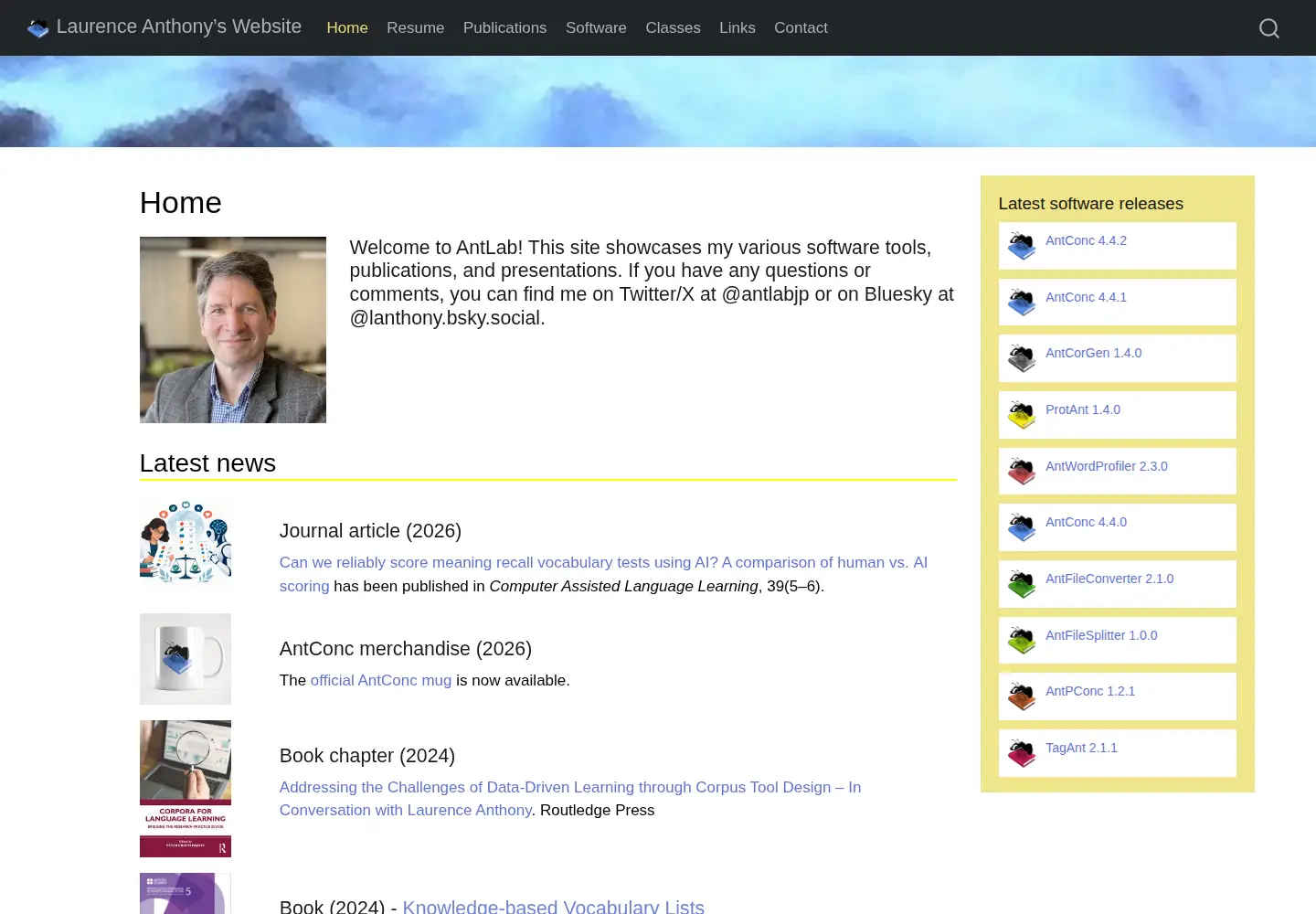Open the AntCorGen 1.4.0 link
Screen dimensions: 1316x914
click(1094, 353)
